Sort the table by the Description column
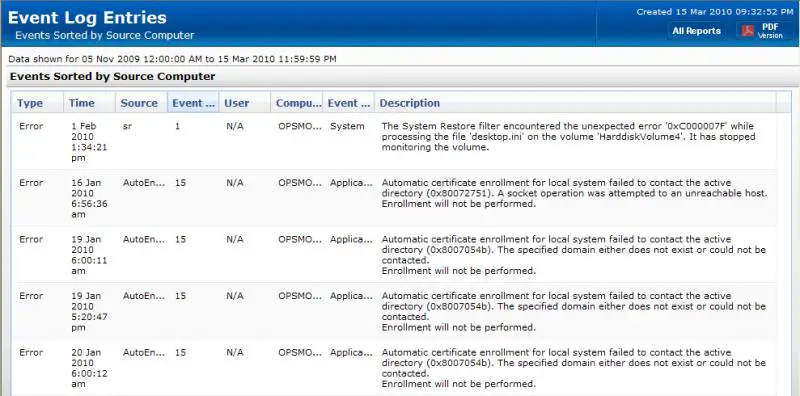800x396 pixels. pos(576,103)
